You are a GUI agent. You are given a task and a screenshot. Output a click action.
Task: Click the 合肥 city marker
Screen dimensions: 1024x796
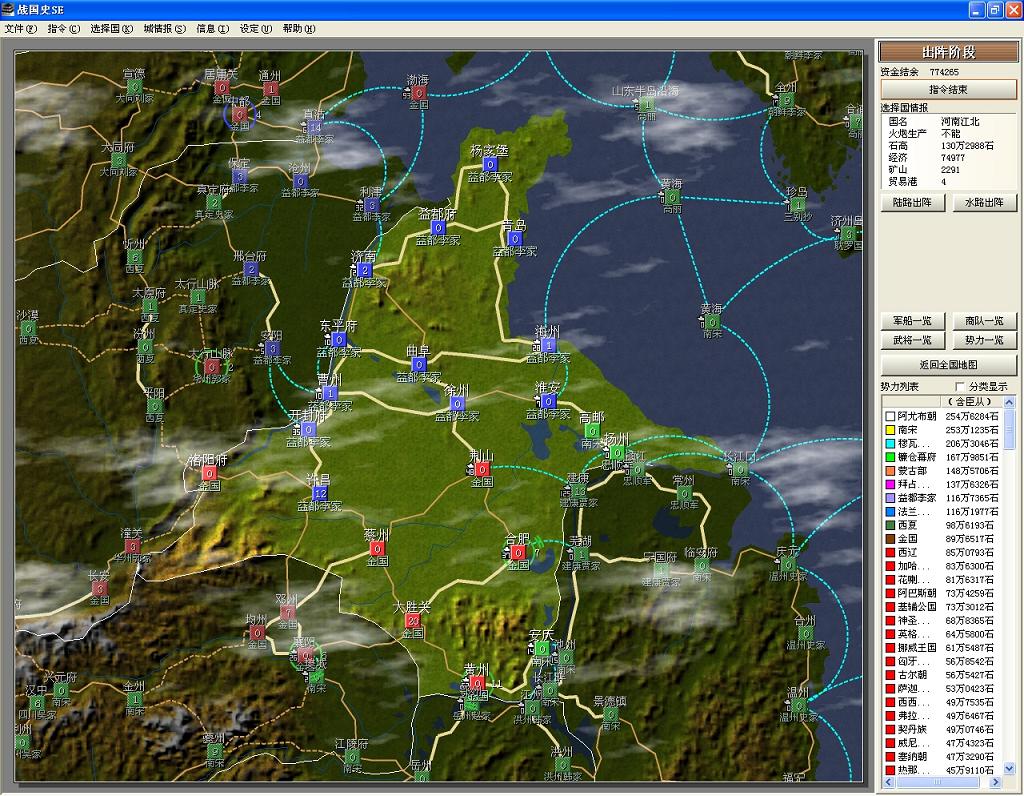coord(517,552)
